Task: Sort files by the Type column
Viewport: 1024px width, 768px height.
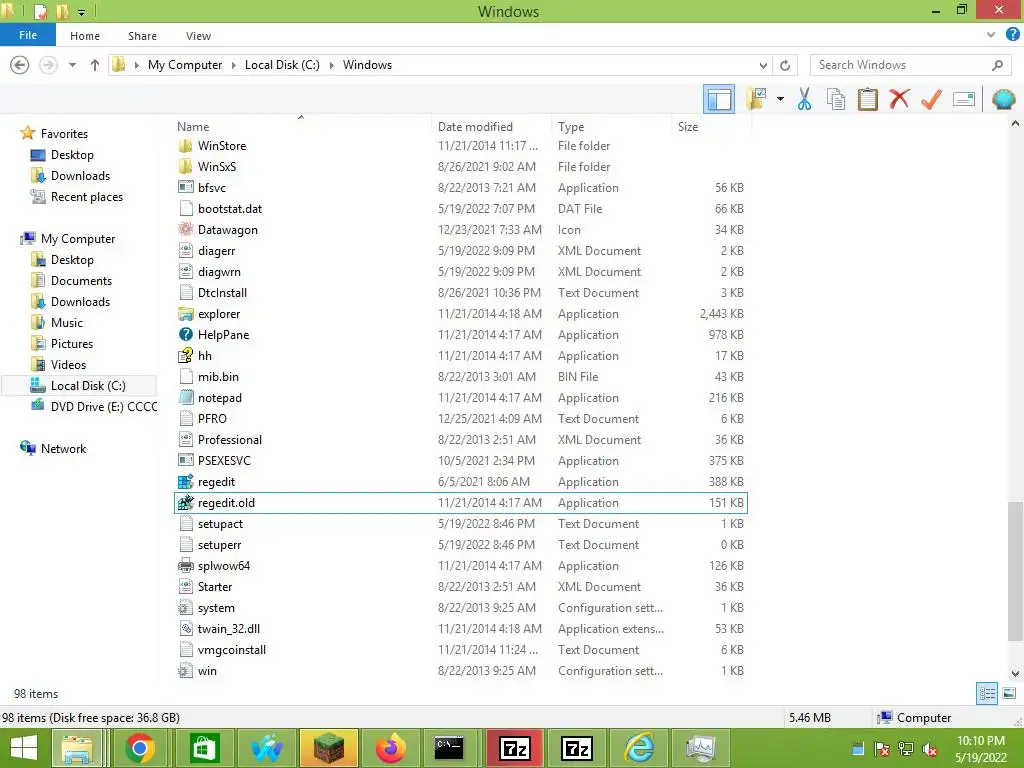Action: click(x=571, y=127)
